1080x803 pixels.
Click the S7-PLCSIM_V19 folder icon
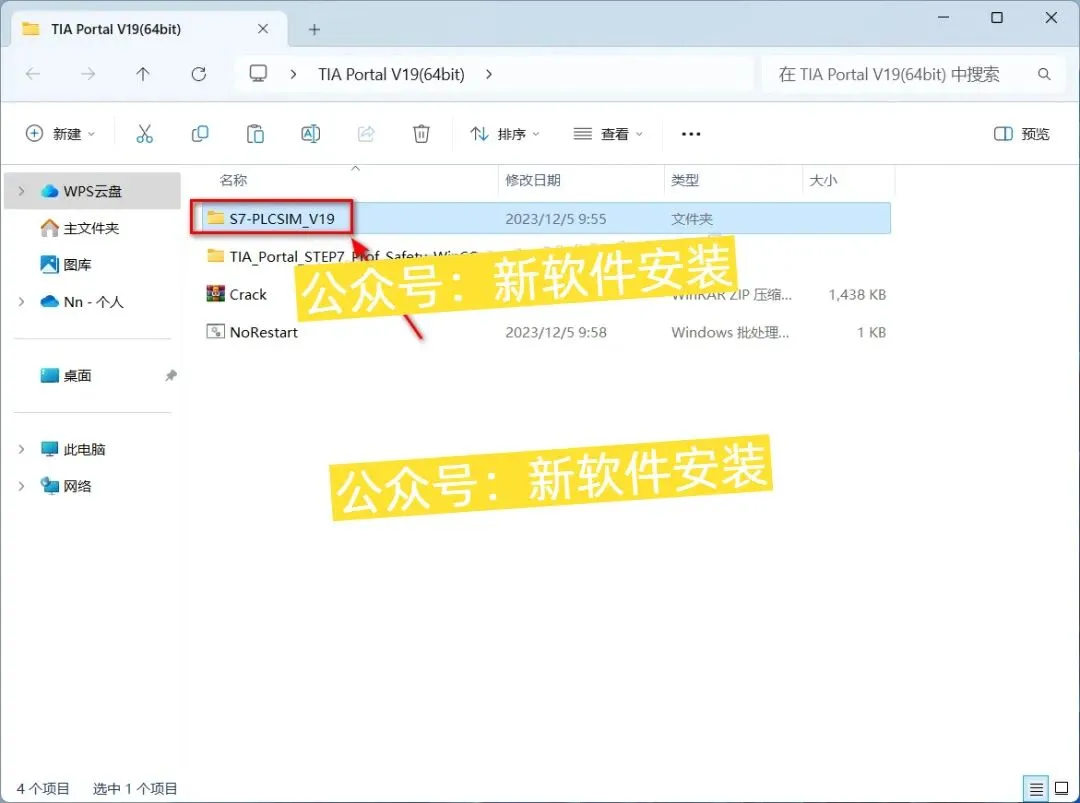click(x=216, y=218)
